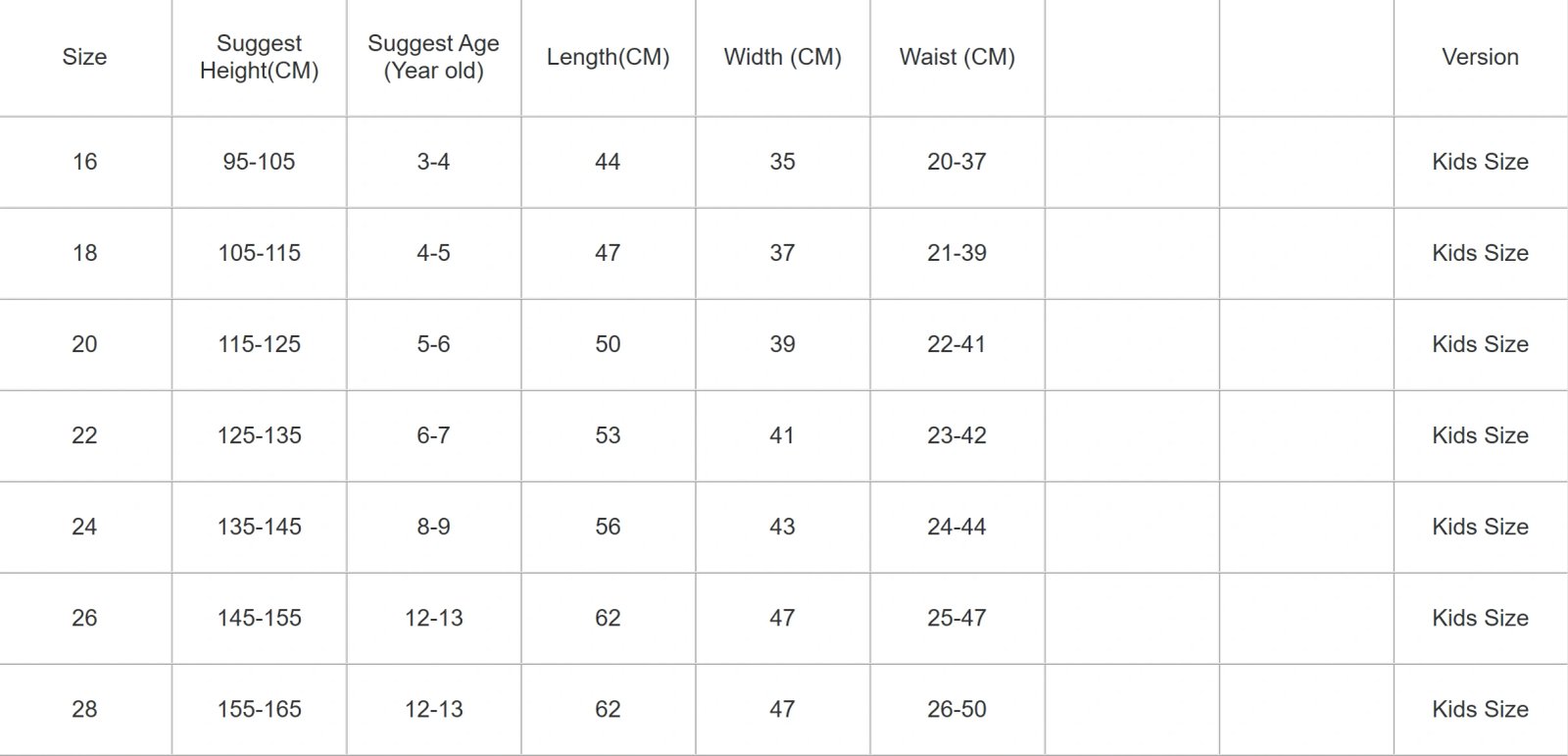Click the Version column header

1480,57
